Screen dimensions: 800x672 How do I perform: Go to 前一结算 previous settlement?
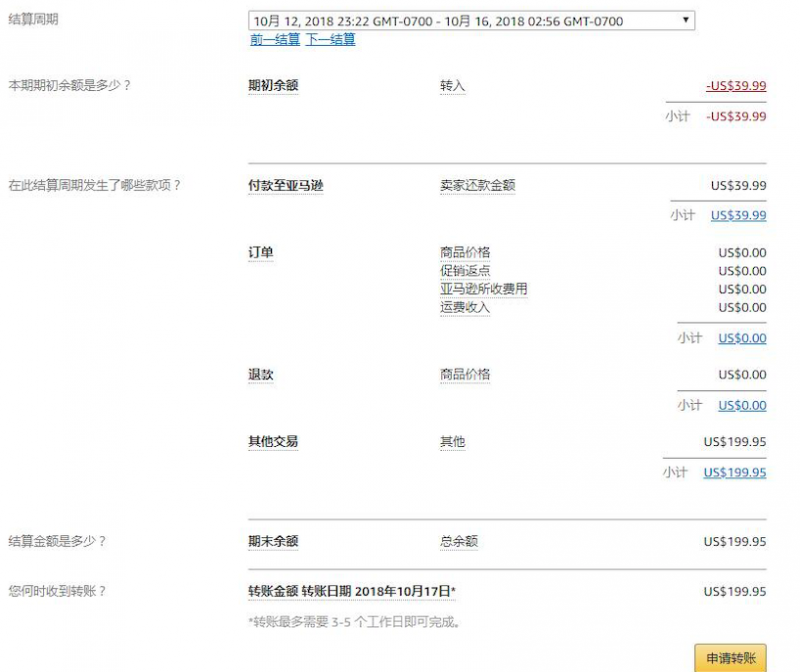pyautogui.click(x=275, y=39)
